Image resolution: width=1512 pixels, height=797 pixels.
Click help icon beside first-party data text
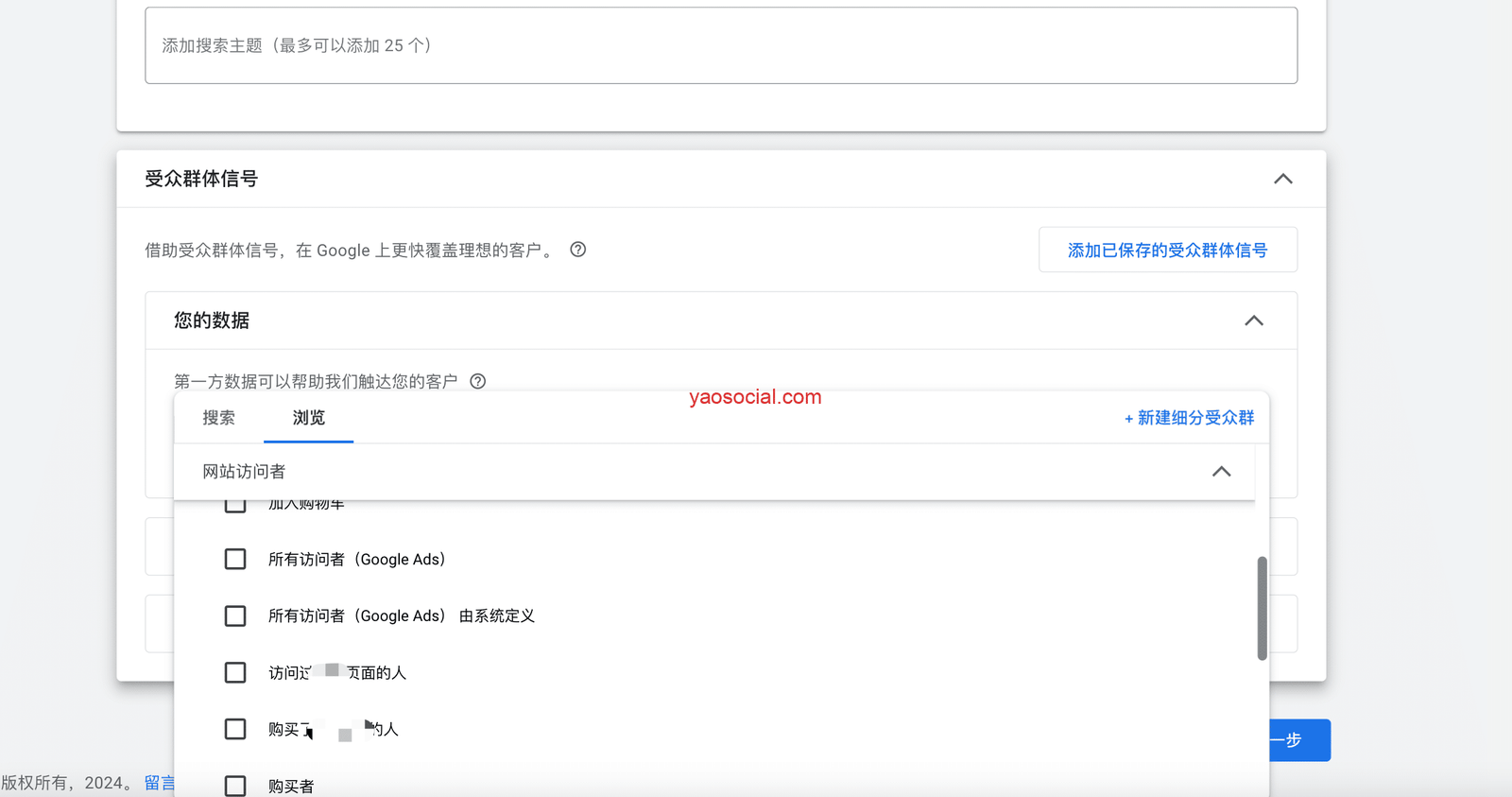click(478, 381)
